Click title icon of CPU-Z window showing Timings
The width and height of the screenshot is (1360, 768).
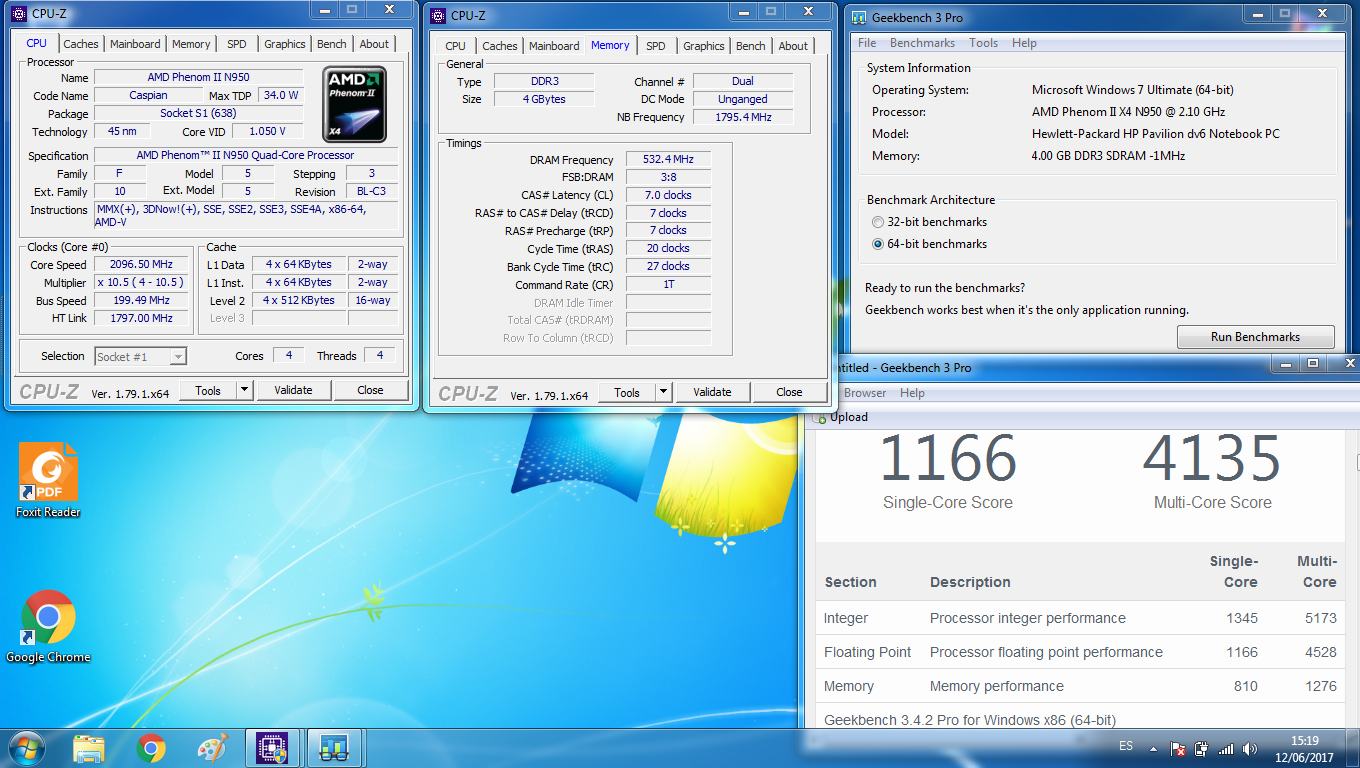tap(438, 15)
